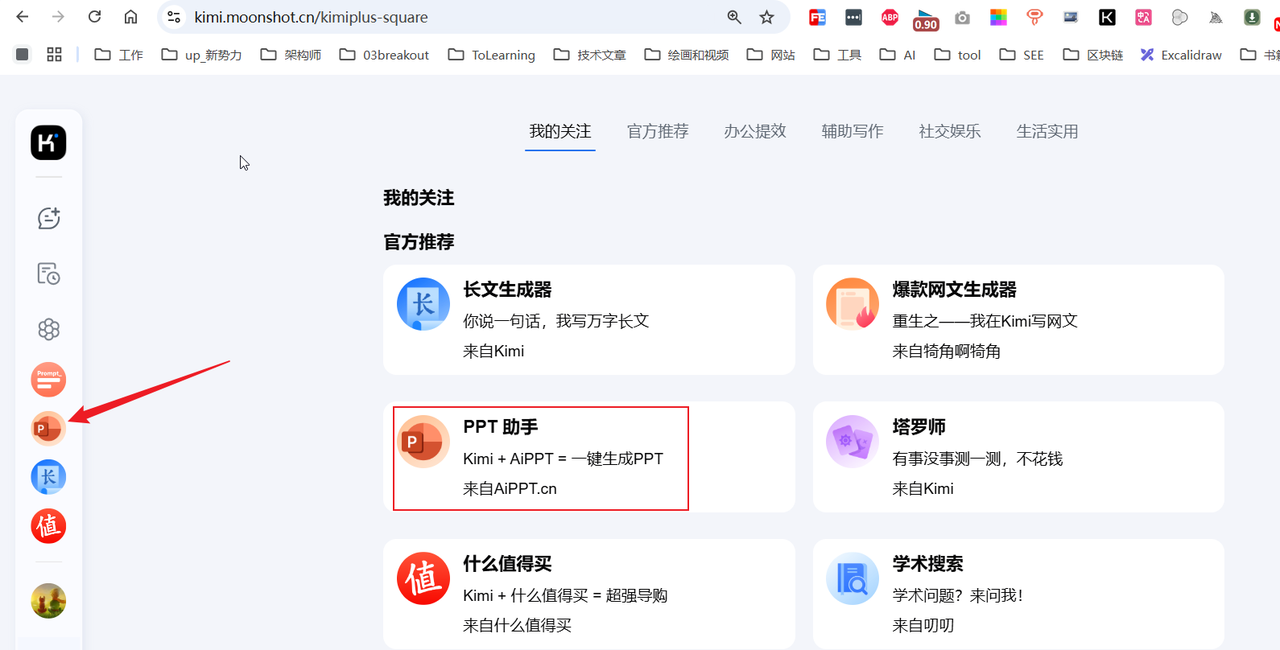Open the 绘画和视频 bookmark folder
Viewport: 1280px width, 650px height.
(x=686, y=54)
